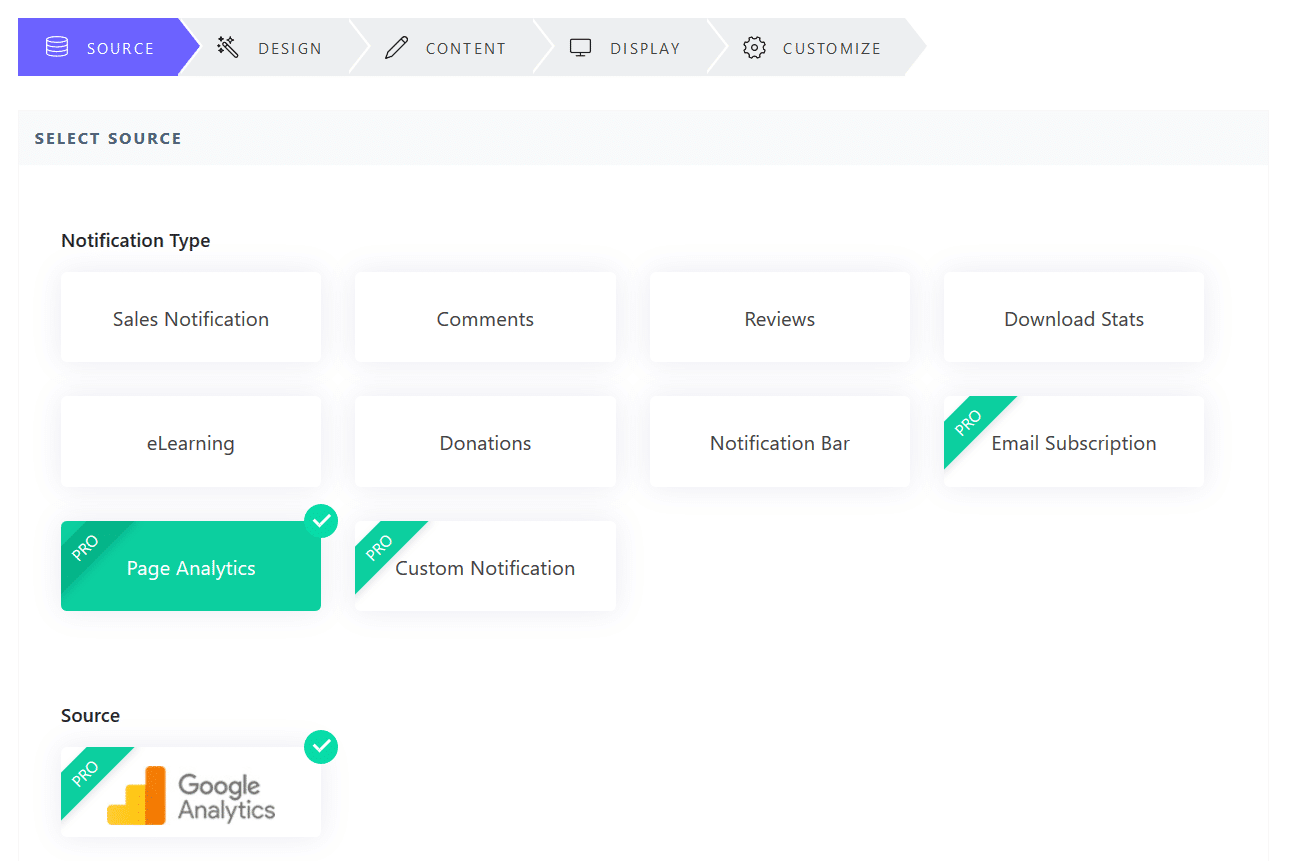This screenshot has width=1289, height=861.
Task: Click the database icon on Source step
Action: pos(57,47)
